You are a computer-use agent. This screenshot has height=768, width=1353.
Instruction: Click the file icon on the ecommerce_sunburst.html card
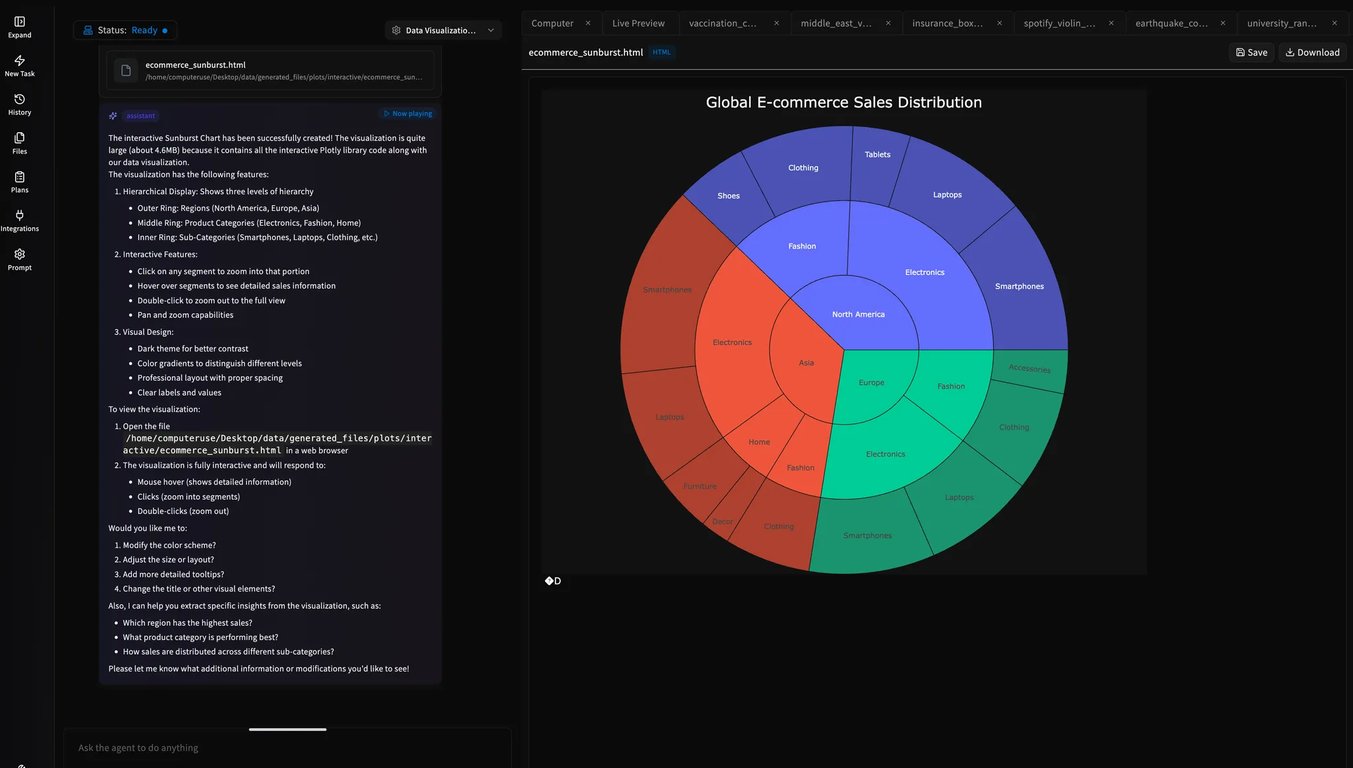click(x=126, y=71)
